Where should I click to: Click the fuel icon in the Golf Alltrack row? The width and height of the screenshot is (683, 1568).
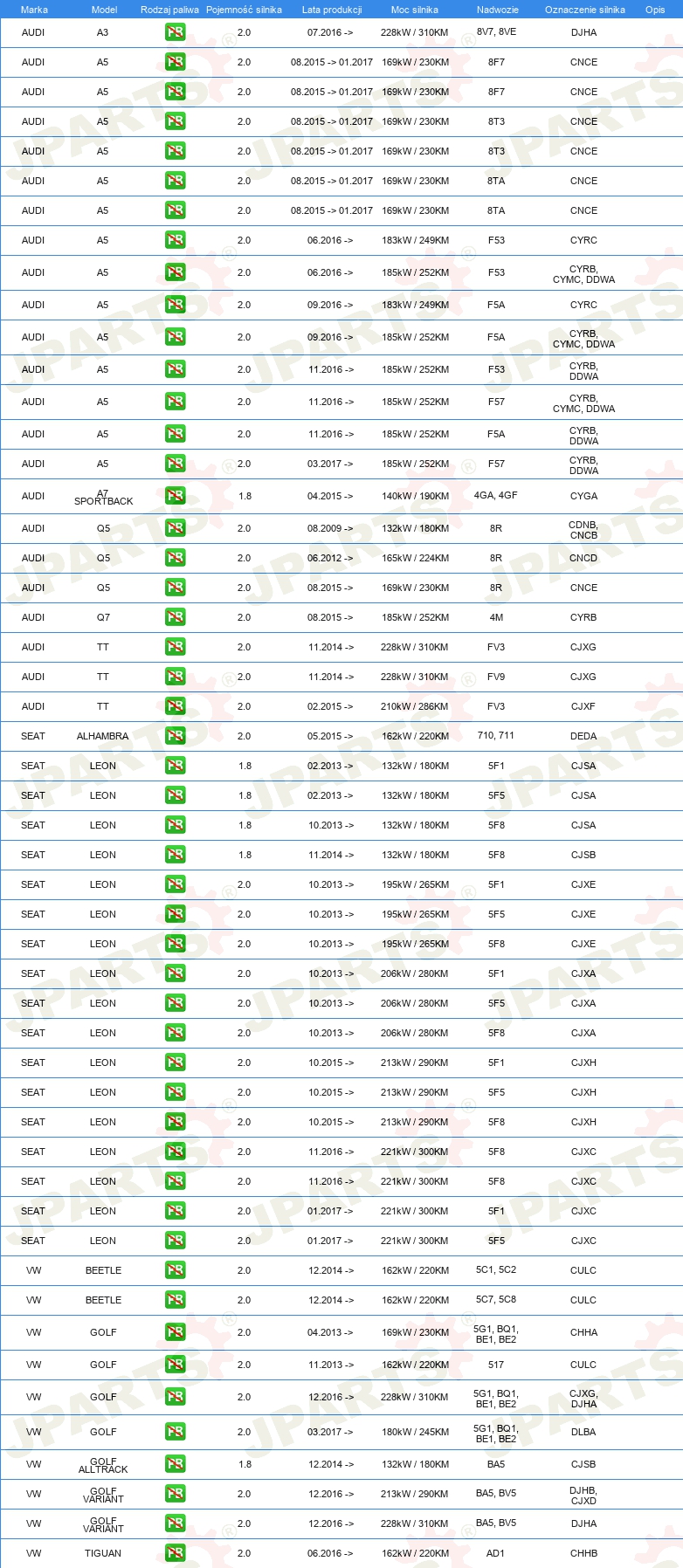[x=175, y=1464]
